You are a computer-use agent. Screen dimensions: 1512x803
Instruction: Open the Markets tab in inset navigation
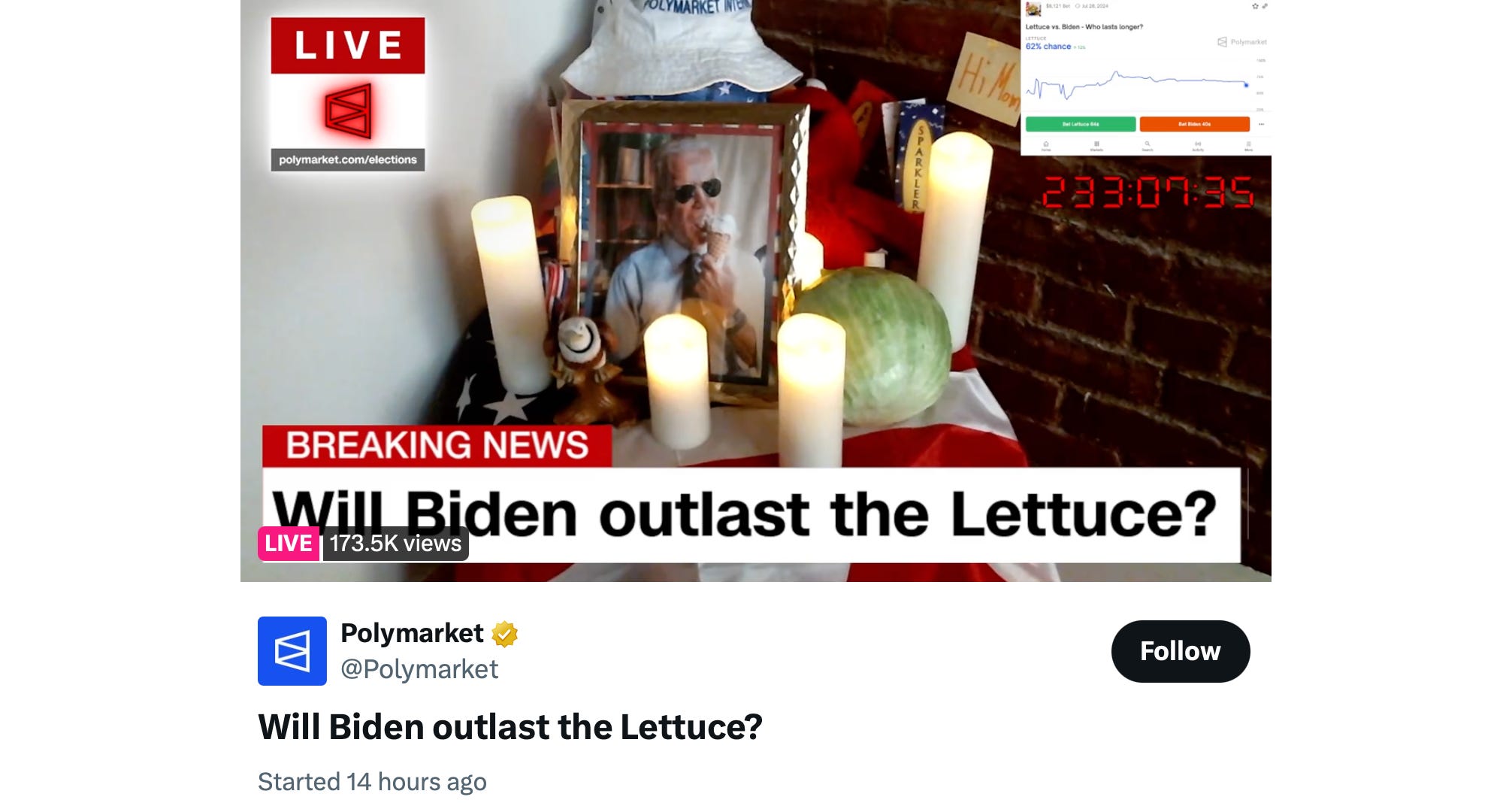coord(1096,146)
